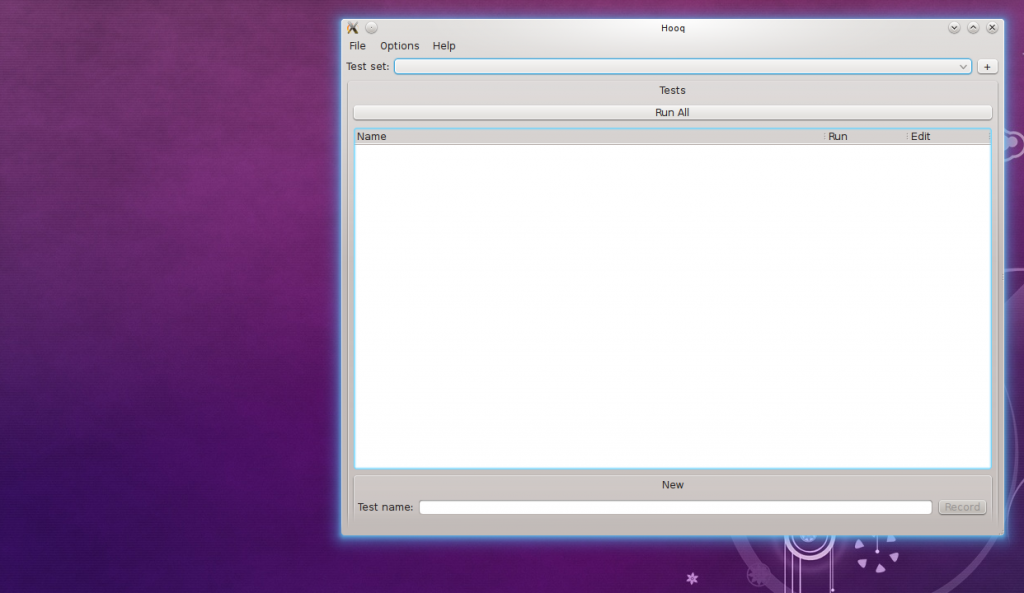Click the Run column header
The height and width of the screenshot is (593, 1024).
865,136
